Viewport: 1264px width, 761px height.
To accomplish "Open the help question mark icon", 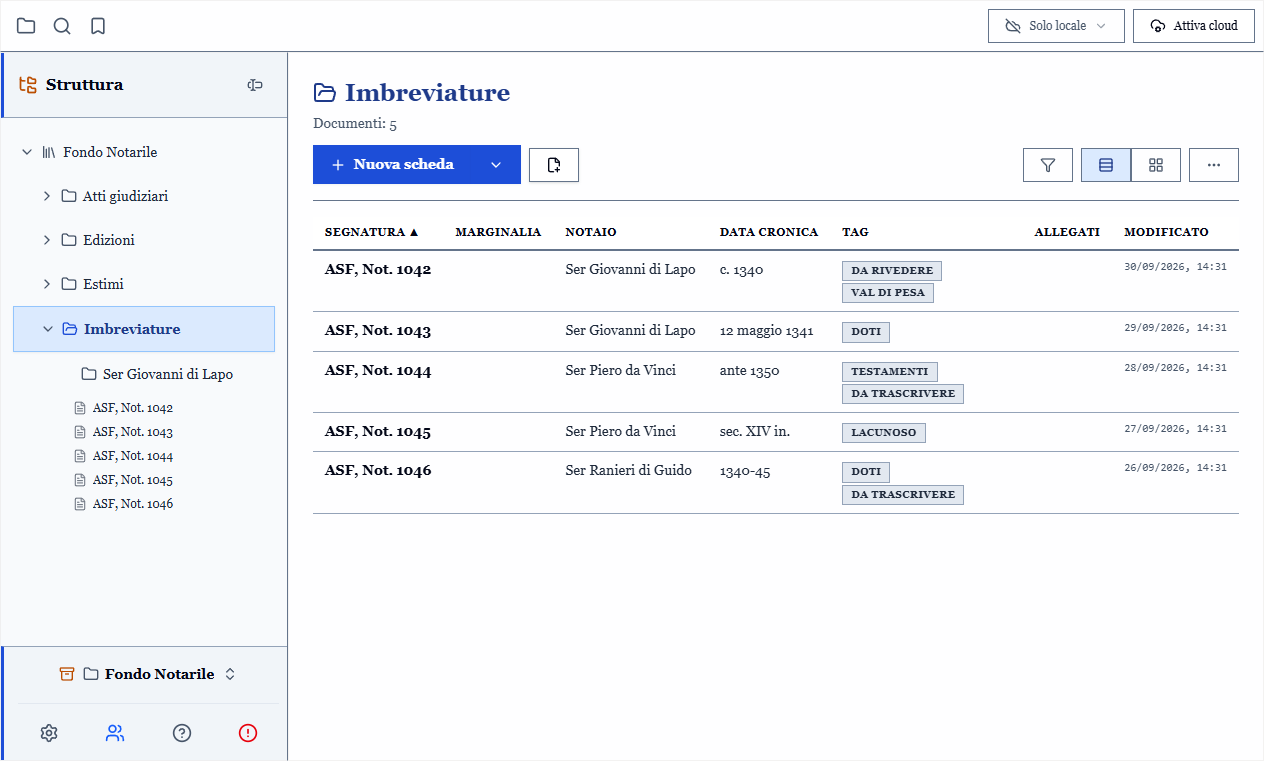I will pyautogui.click(x=182, y=733).
